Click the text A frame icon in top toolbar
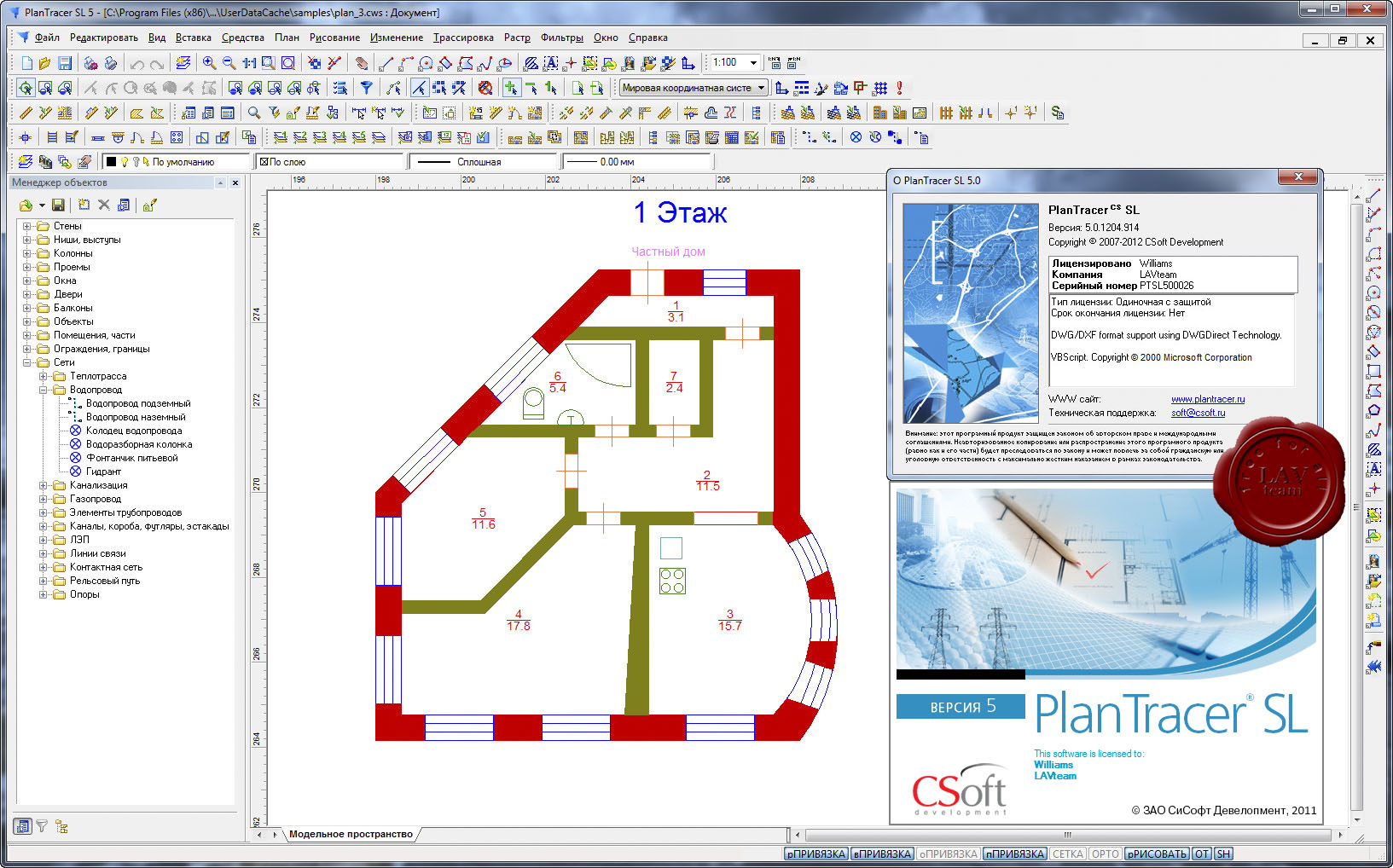1393x868 pixels. coord(550,63)
